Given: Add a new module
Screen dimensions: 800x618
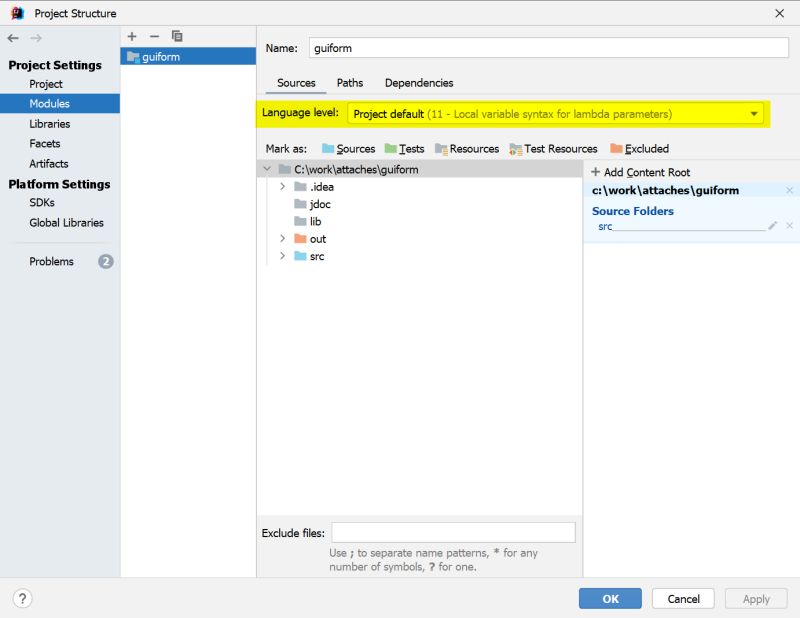Looking at the screenshot, I should (x=131, y=36).
